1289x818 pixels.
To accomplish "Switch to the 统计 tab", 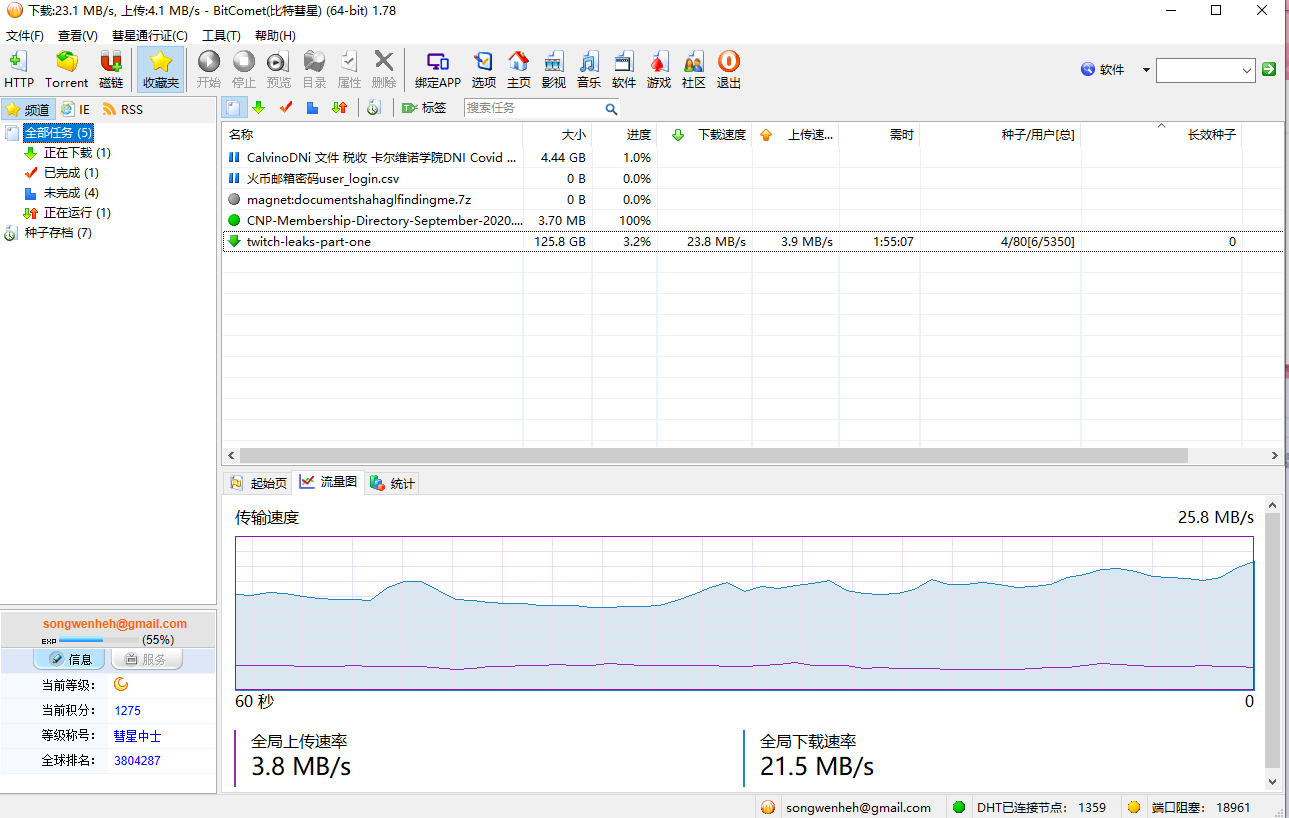I will coord(392,483).
